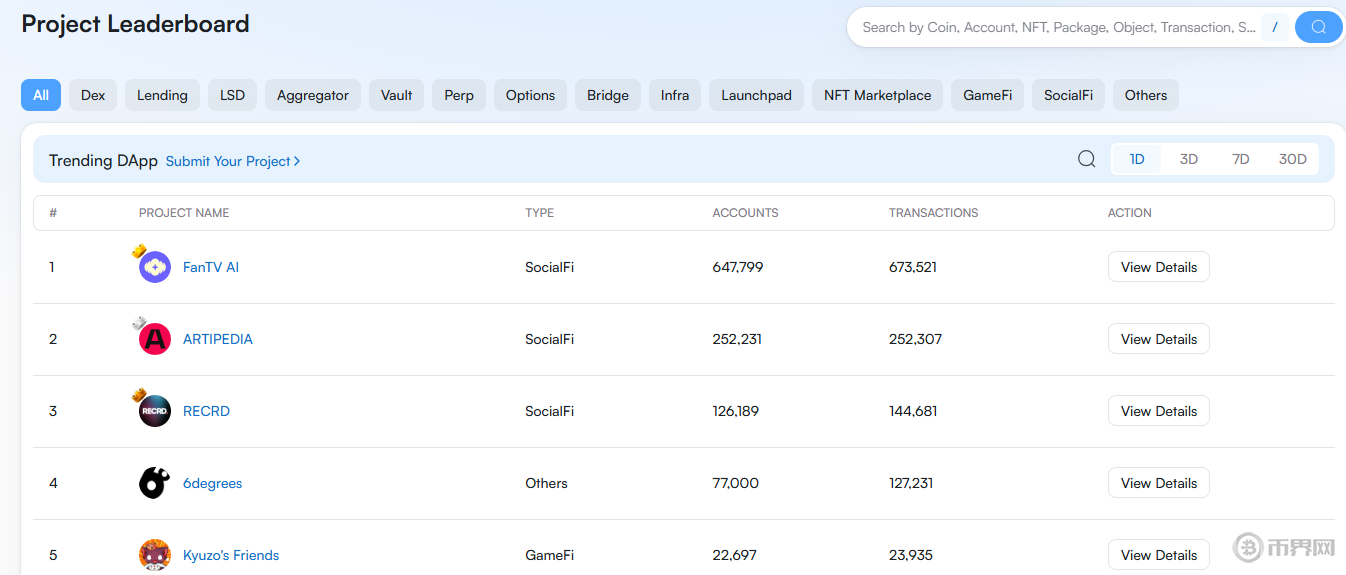Select the NFT Marketplace category tab
This screenshot has height=575, width=1346.
tap(877, 95)
